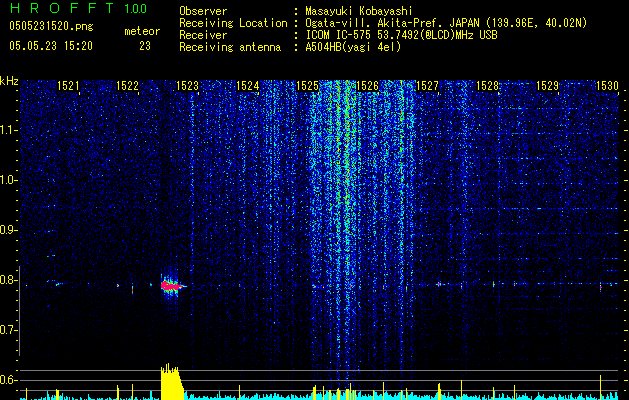This screenshot has height=400, width=629.
Task: Click frequency axis label 1.1
Action: (x=8, y=130)
